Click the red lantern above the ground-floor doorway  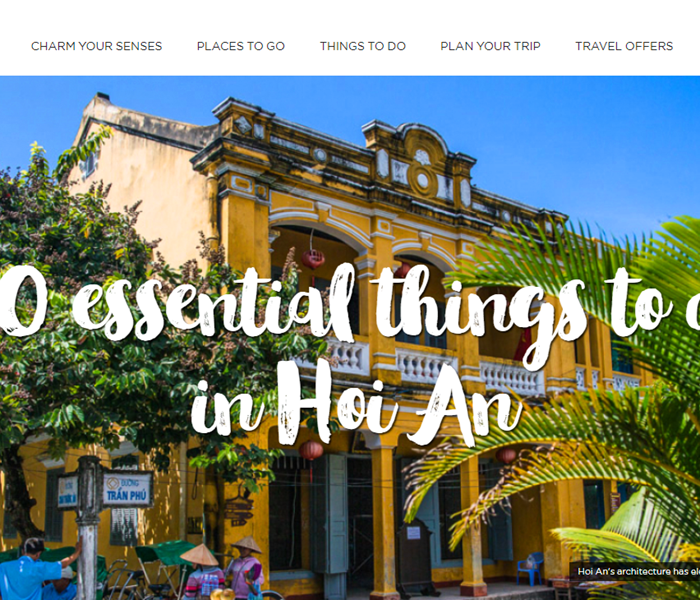pyautogui.click(x=311, y=450)
